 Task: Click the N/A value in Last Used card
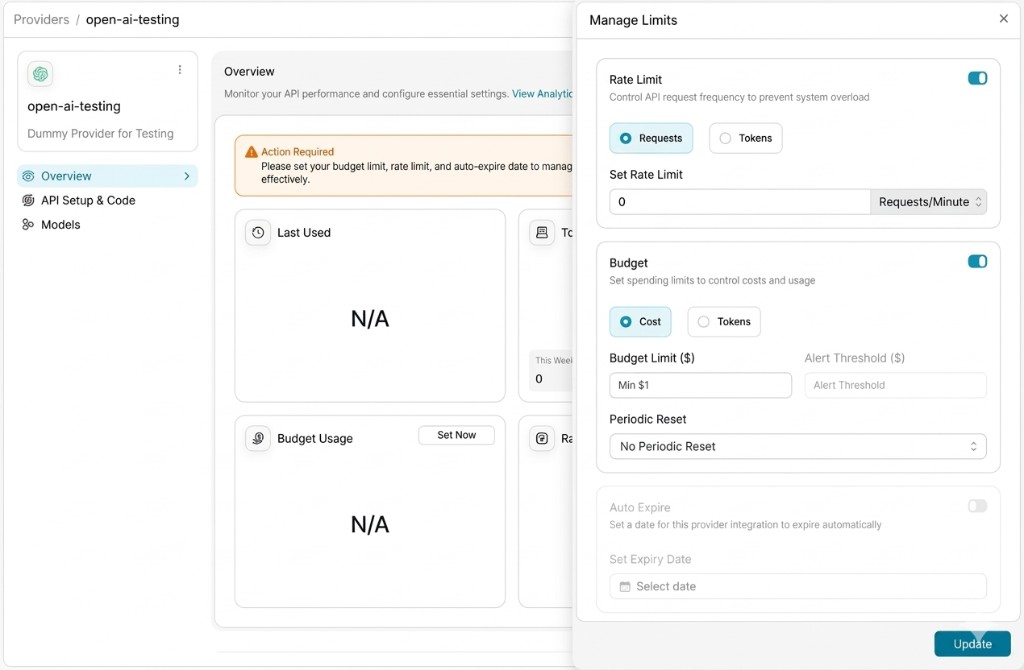pos(370,319)
